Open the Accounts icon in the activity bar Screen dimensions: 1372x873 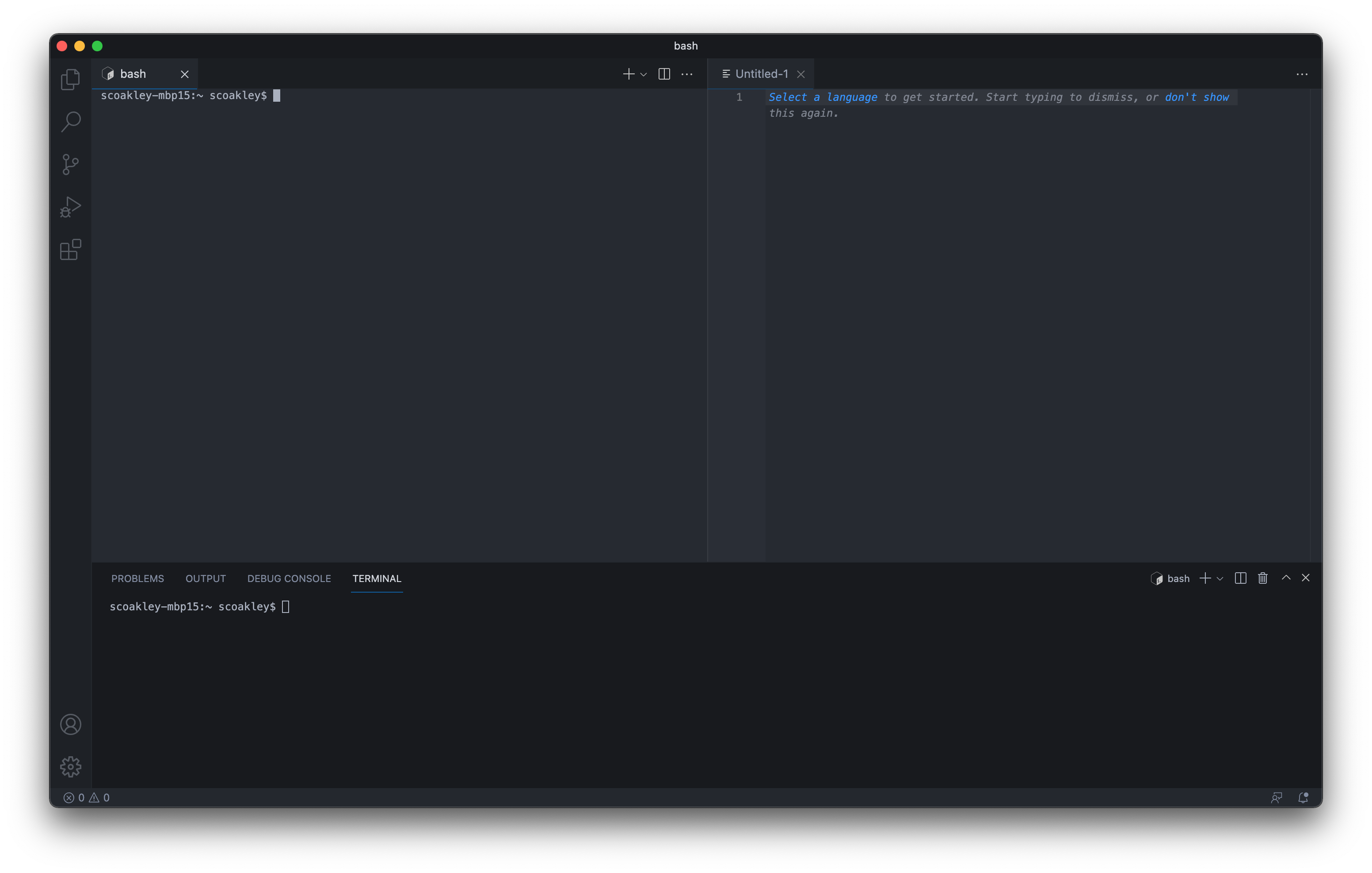70,724
